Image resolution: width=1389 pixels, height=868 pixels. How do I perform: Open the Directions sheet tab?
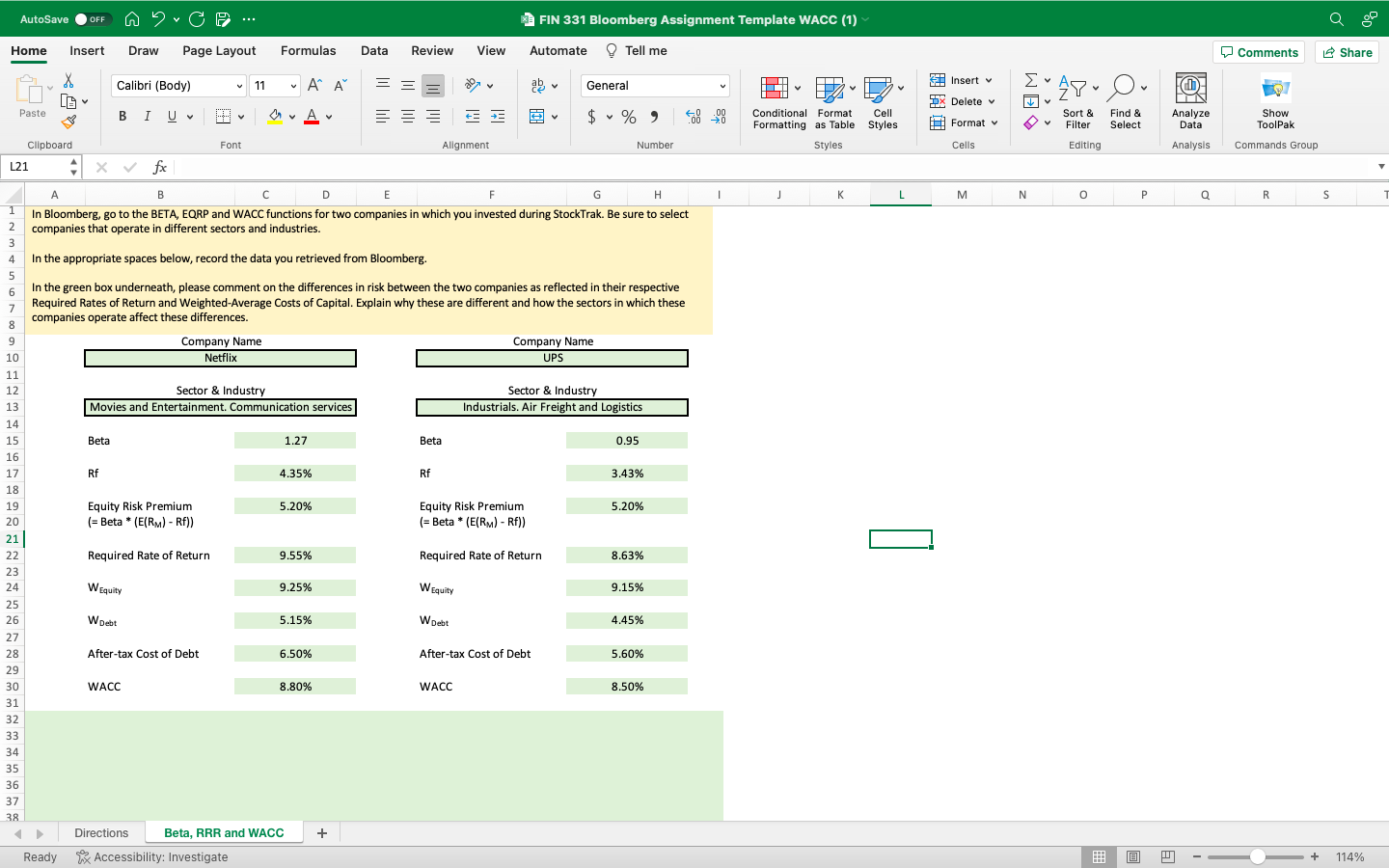pos(101,833)
